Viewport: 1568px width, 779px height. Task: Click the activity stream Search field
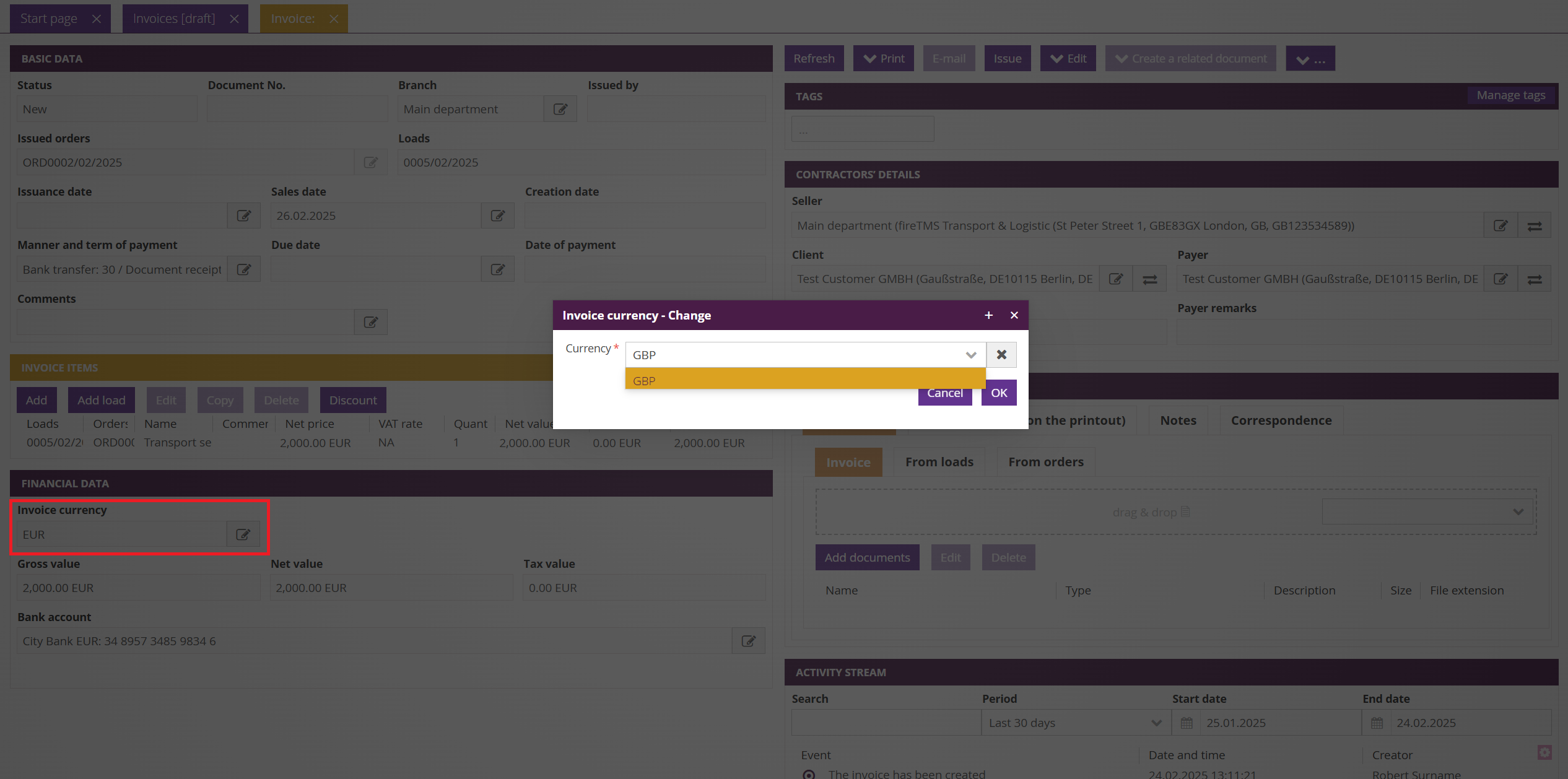886,723
